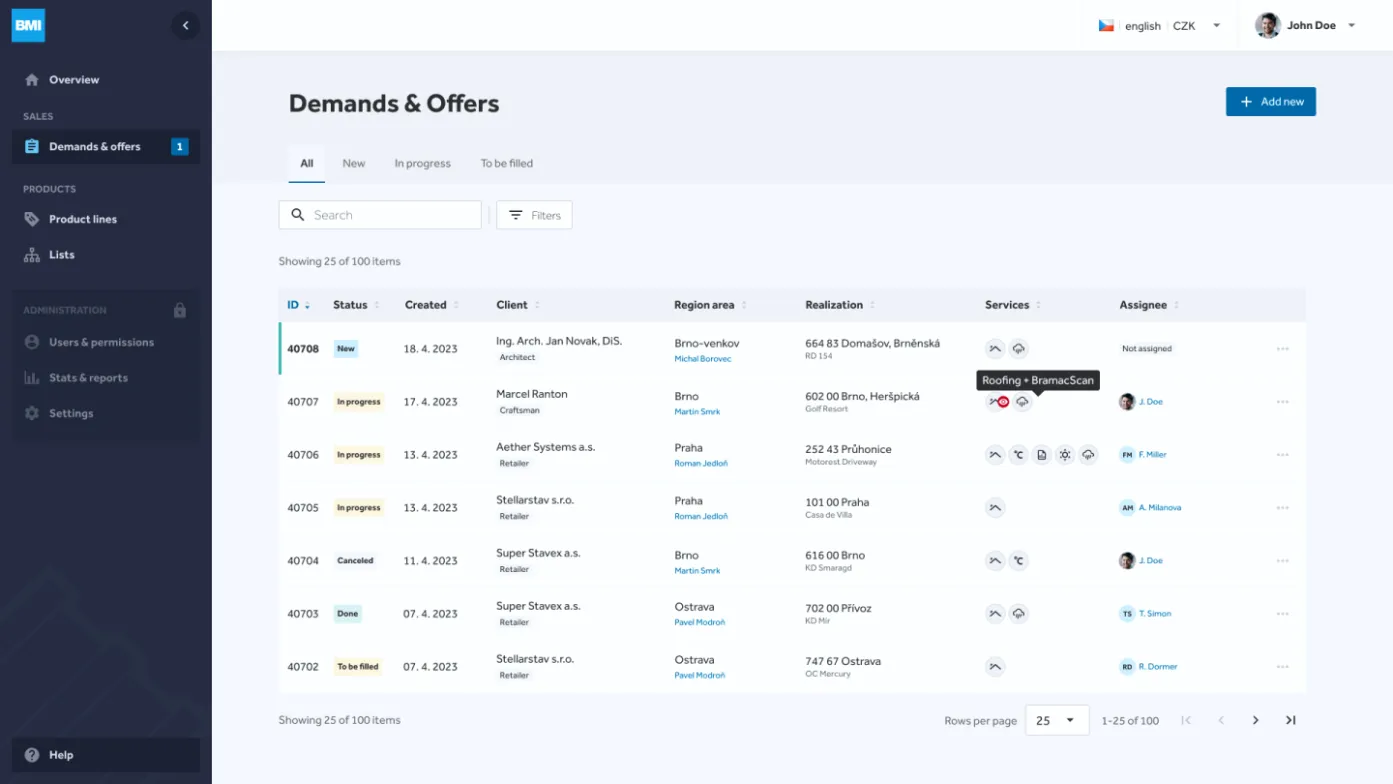1393x784 pixels.
Task: Open three-dot menu for row 40702
Action: 1282,667
